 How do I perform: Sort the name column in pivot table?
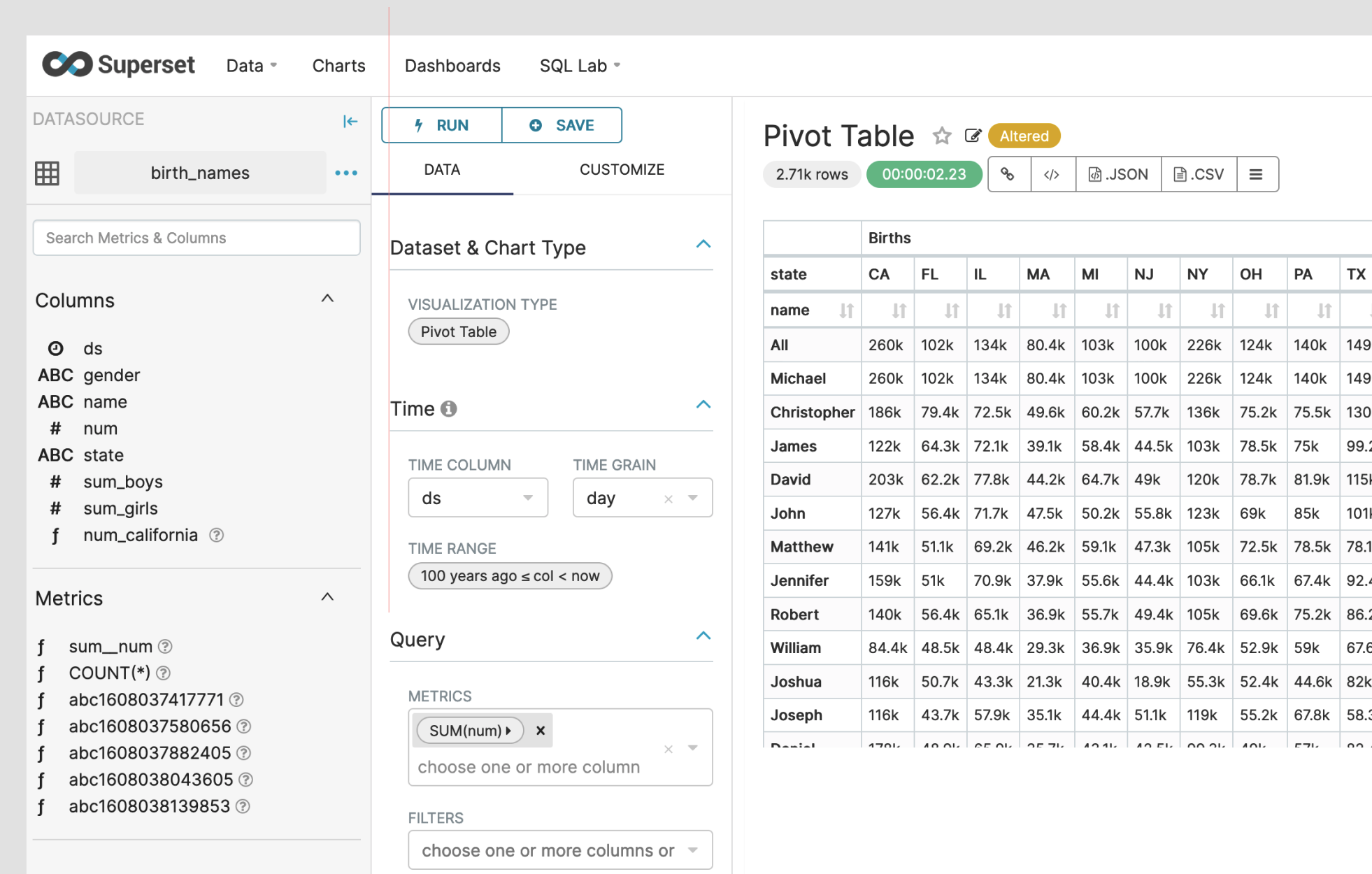pos(846,310)
